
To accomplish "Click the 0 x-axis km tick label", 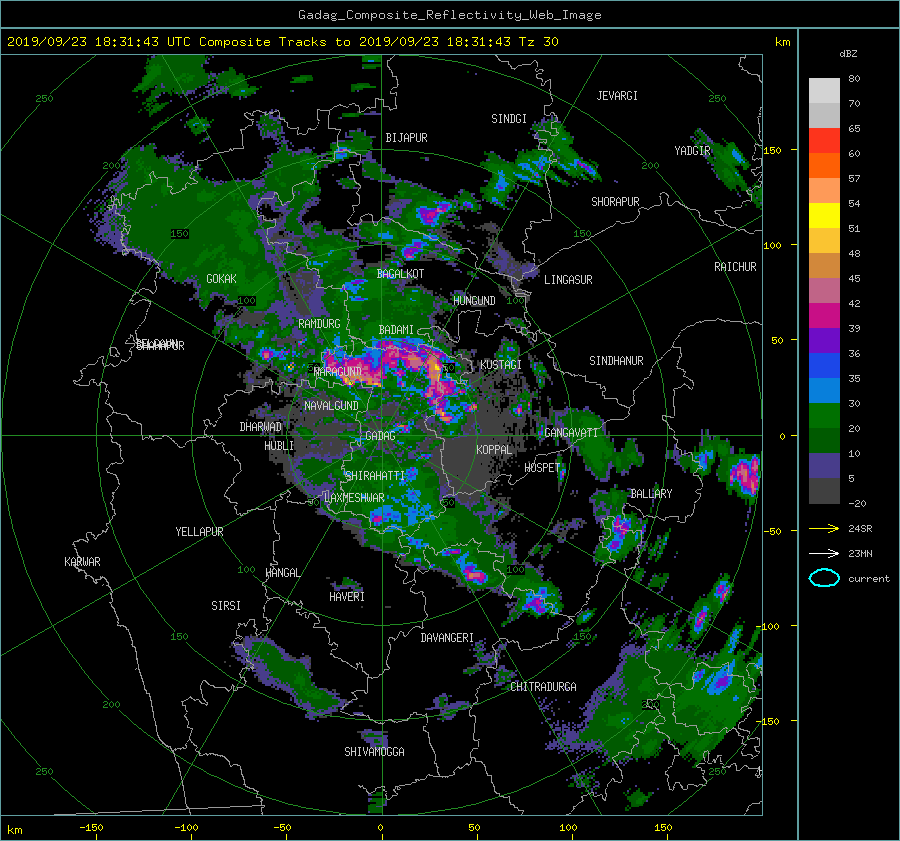I will click(x=381, y=828).
